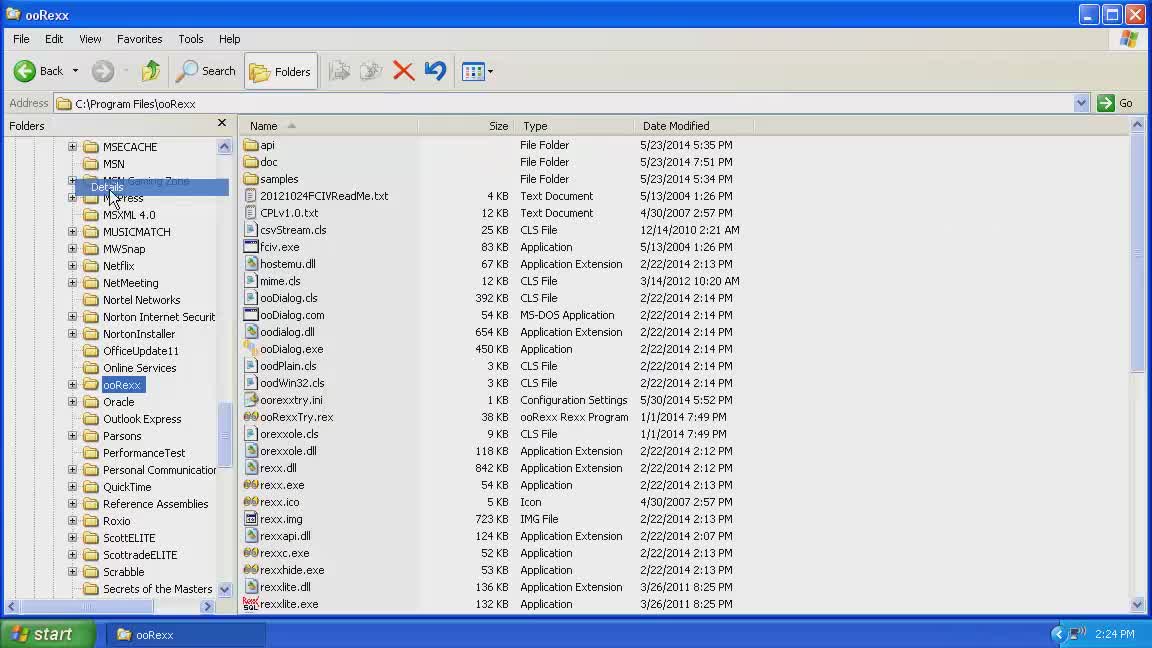Select the ooDialog.com file icon
The image size is (1152, 648).
tap(251, 314)
